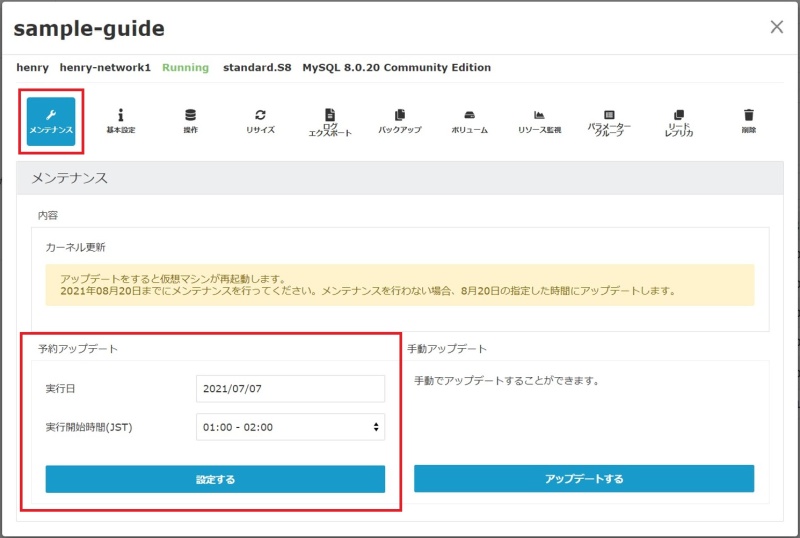Click the kernel update warning banner
800x538 pixels.
pyautogui.click(x=400, y=285)
